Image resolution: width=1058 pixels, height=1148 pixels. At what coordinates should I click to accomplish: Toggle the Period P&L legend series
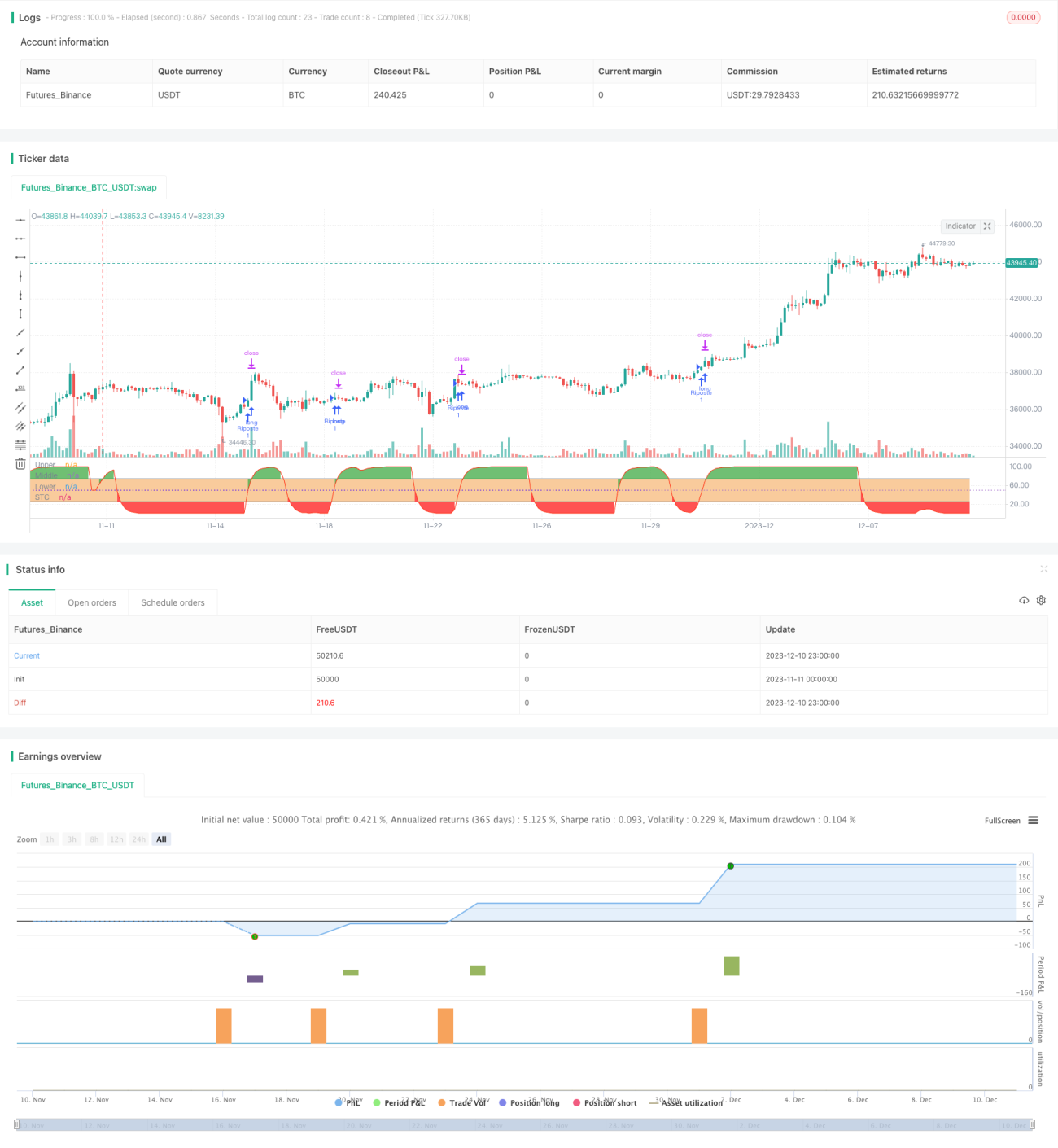click(x=399, y=1102)
